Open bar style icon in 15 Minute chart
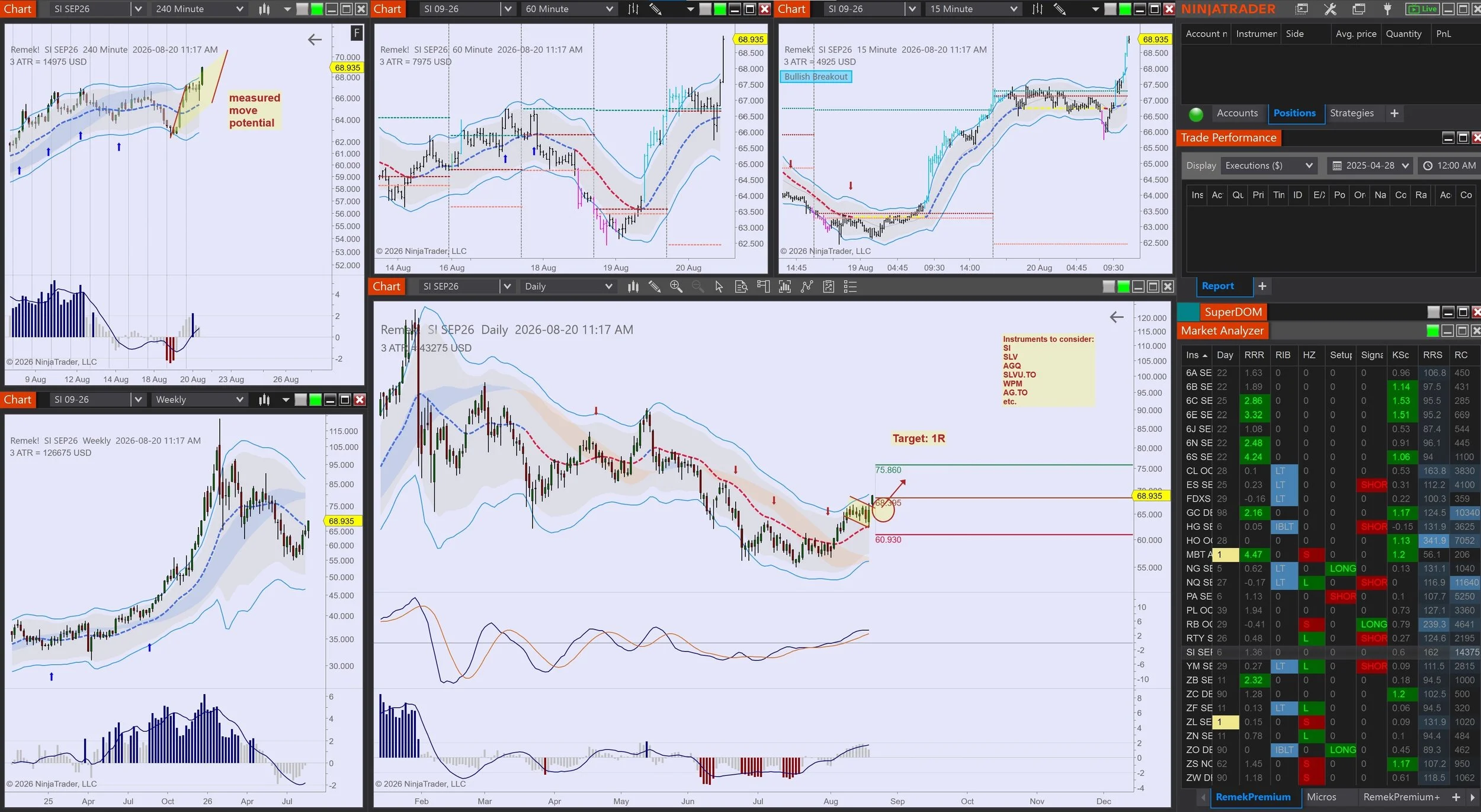The width and height of the screenshot is (1481, 812). [1037, 9]
